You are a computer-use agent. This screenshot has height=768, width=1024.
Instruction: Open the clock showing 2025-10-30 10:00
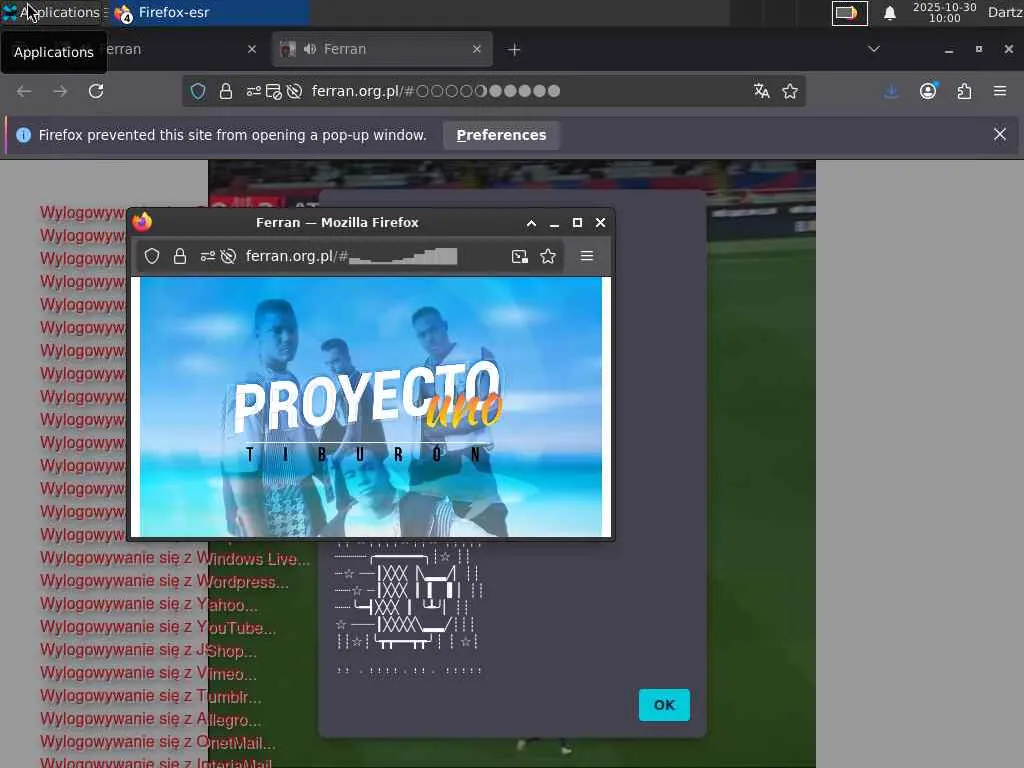tap(944, 12)
